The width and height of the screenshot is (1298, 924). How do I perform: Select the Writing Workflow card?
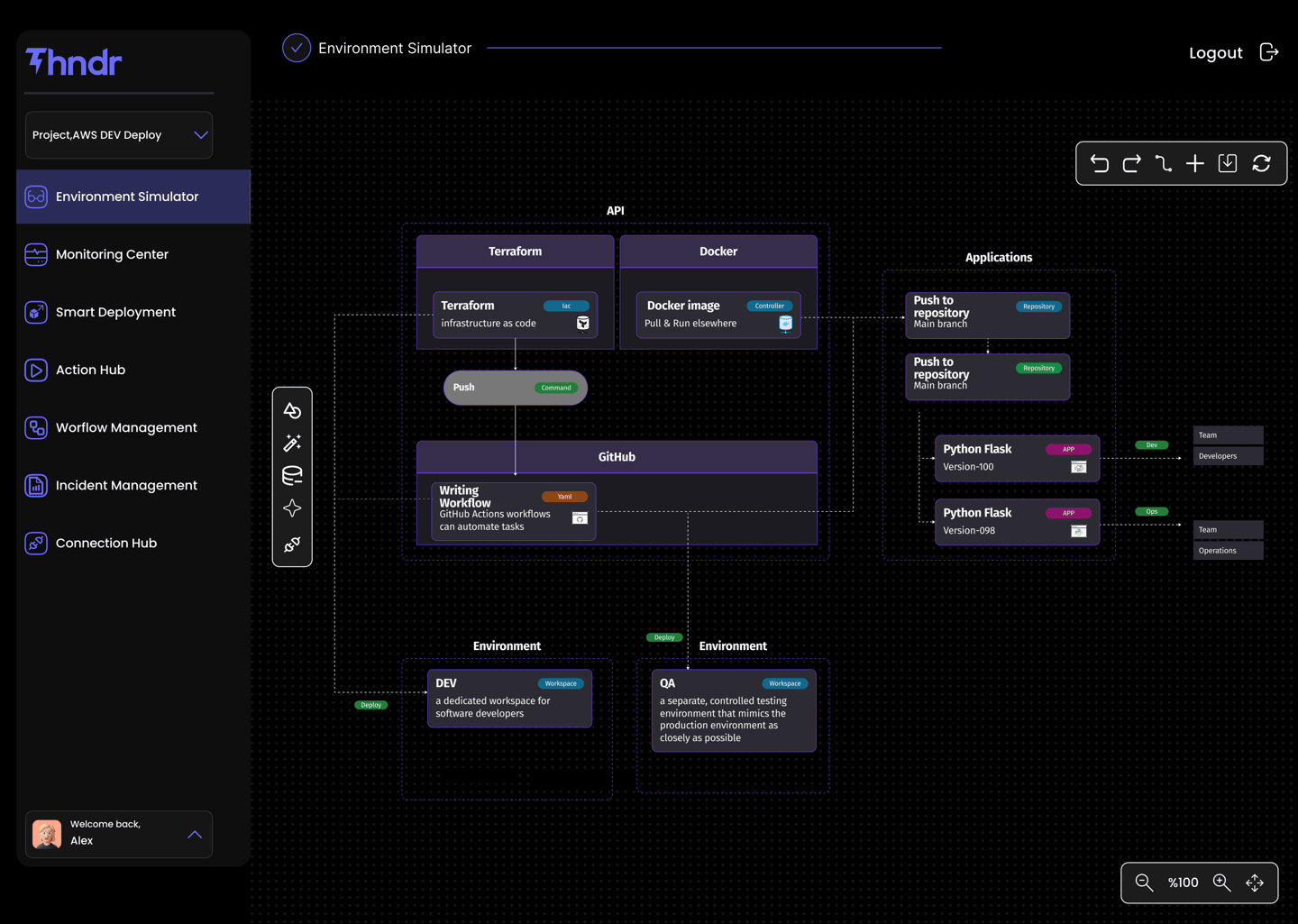tap(514, 510)
